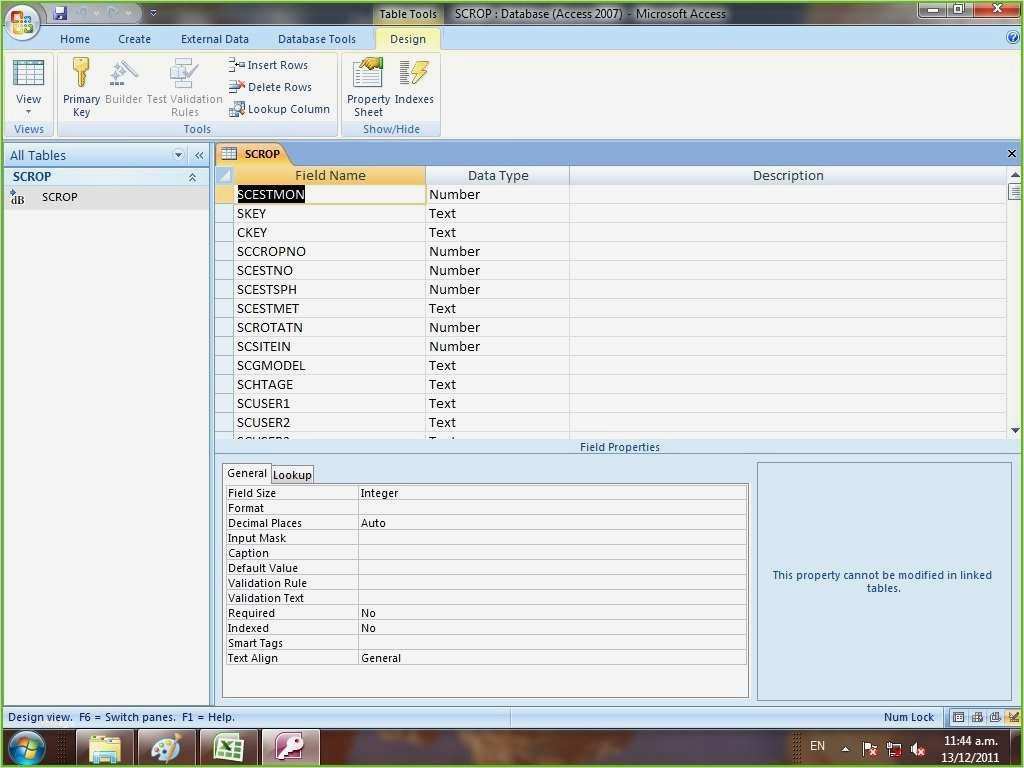Switch to the Database Tools tab
Viewport: 1024px width, 768px height.
pyautogui.click(x=316, y=39)
